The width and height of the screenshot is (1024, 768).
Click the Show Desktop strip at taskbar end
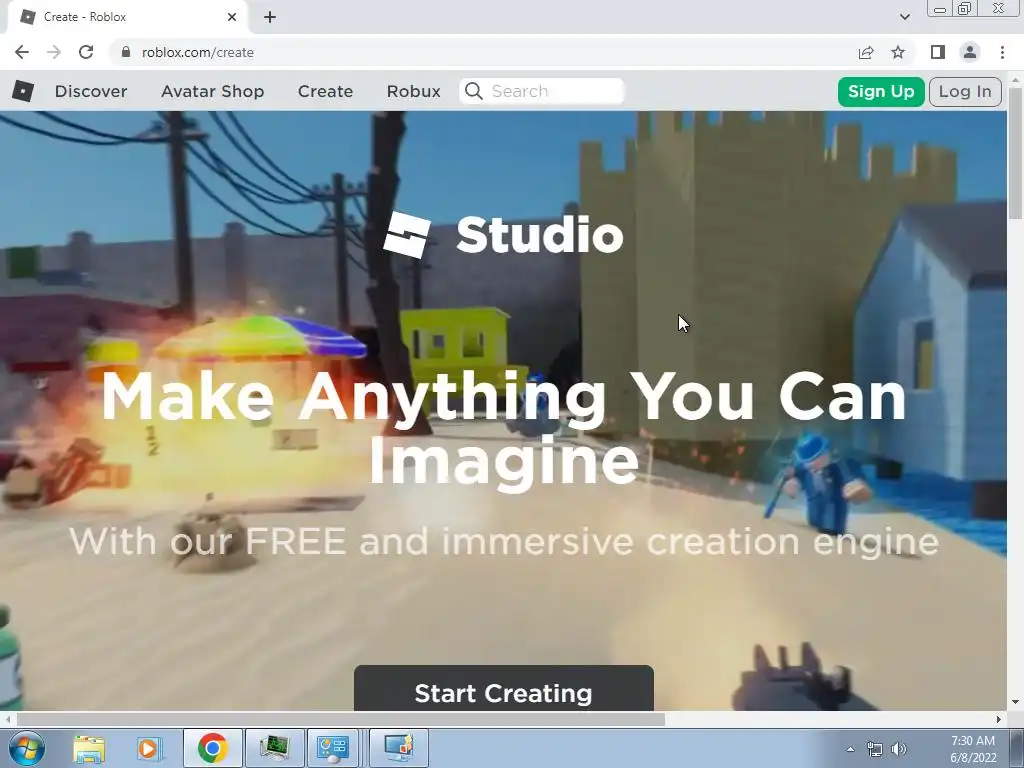[x=1016, y=748]
